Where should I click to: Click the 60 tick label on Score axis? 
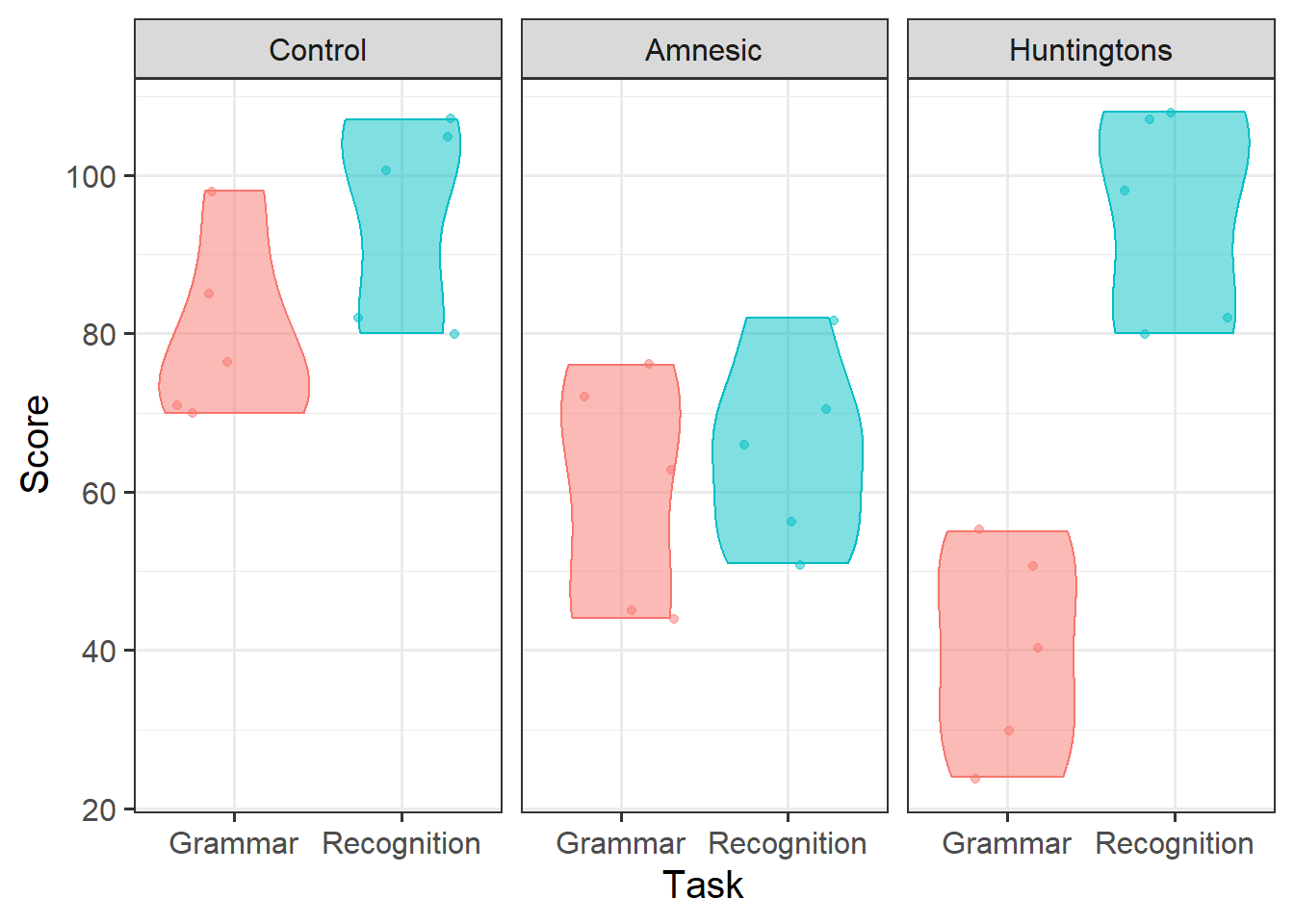(x=98, y=493)
